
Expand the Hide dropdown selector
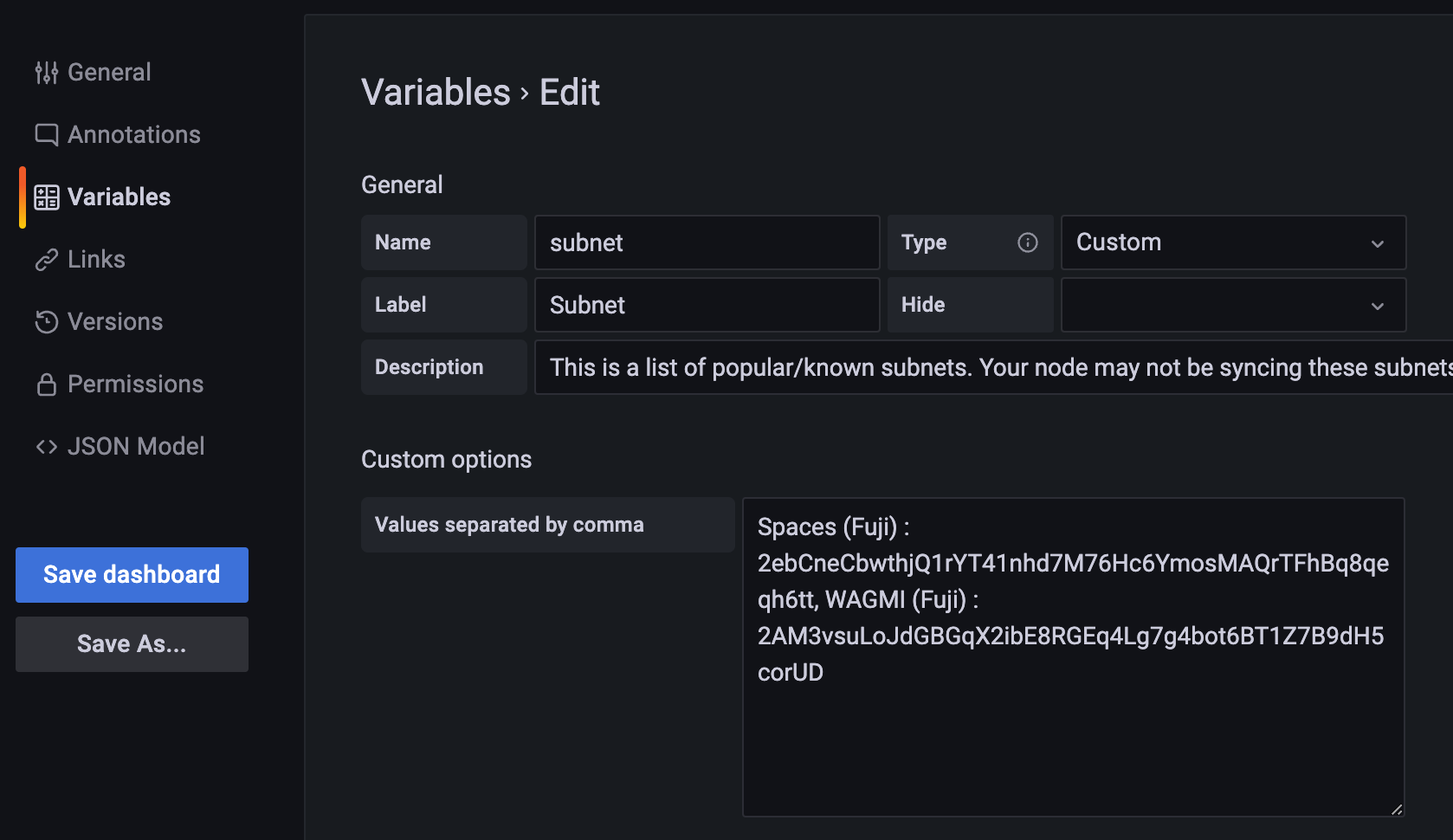coord(1233,305)
